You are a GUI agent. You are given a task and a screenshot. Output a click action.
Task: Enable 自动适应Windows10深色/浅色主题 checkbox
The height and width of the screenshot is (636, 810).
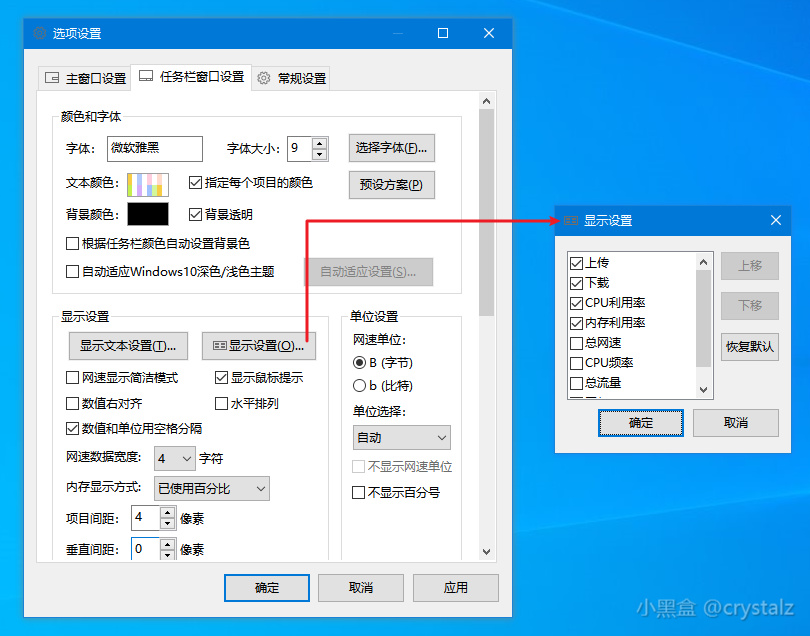point(72,272)
